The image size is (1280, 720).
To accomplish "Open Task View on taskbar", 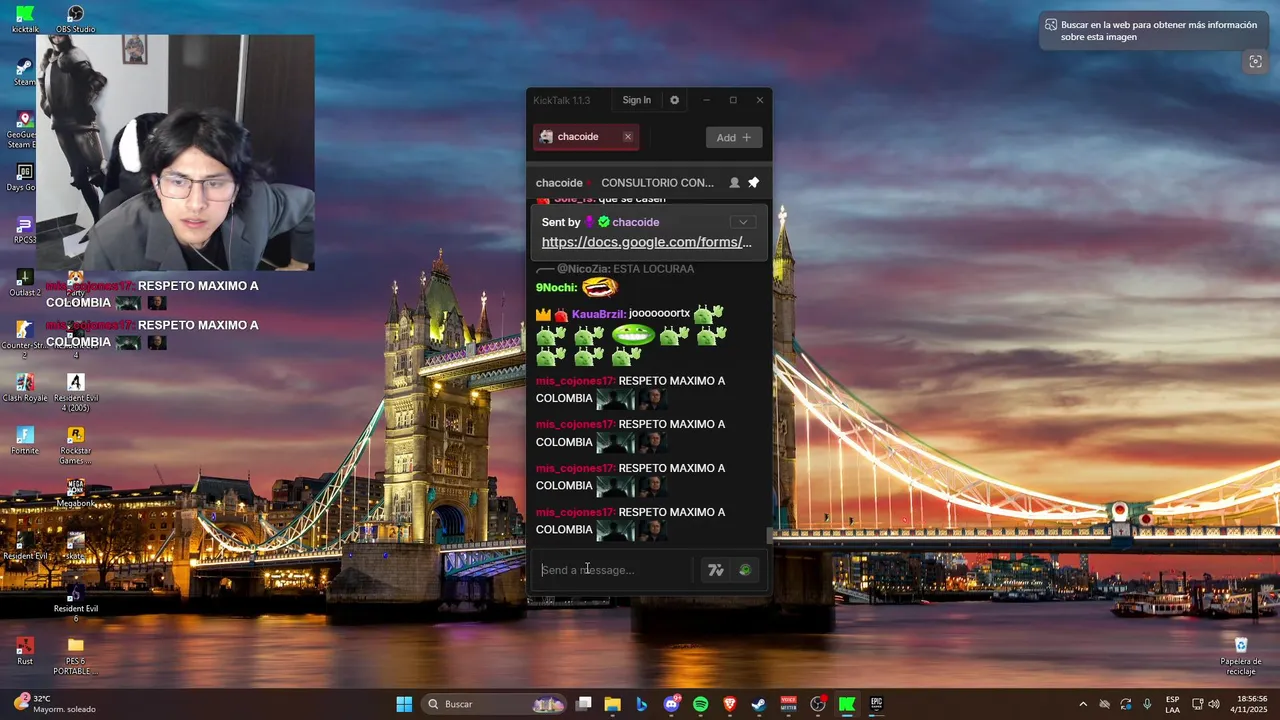I will [x=584, y=704].
